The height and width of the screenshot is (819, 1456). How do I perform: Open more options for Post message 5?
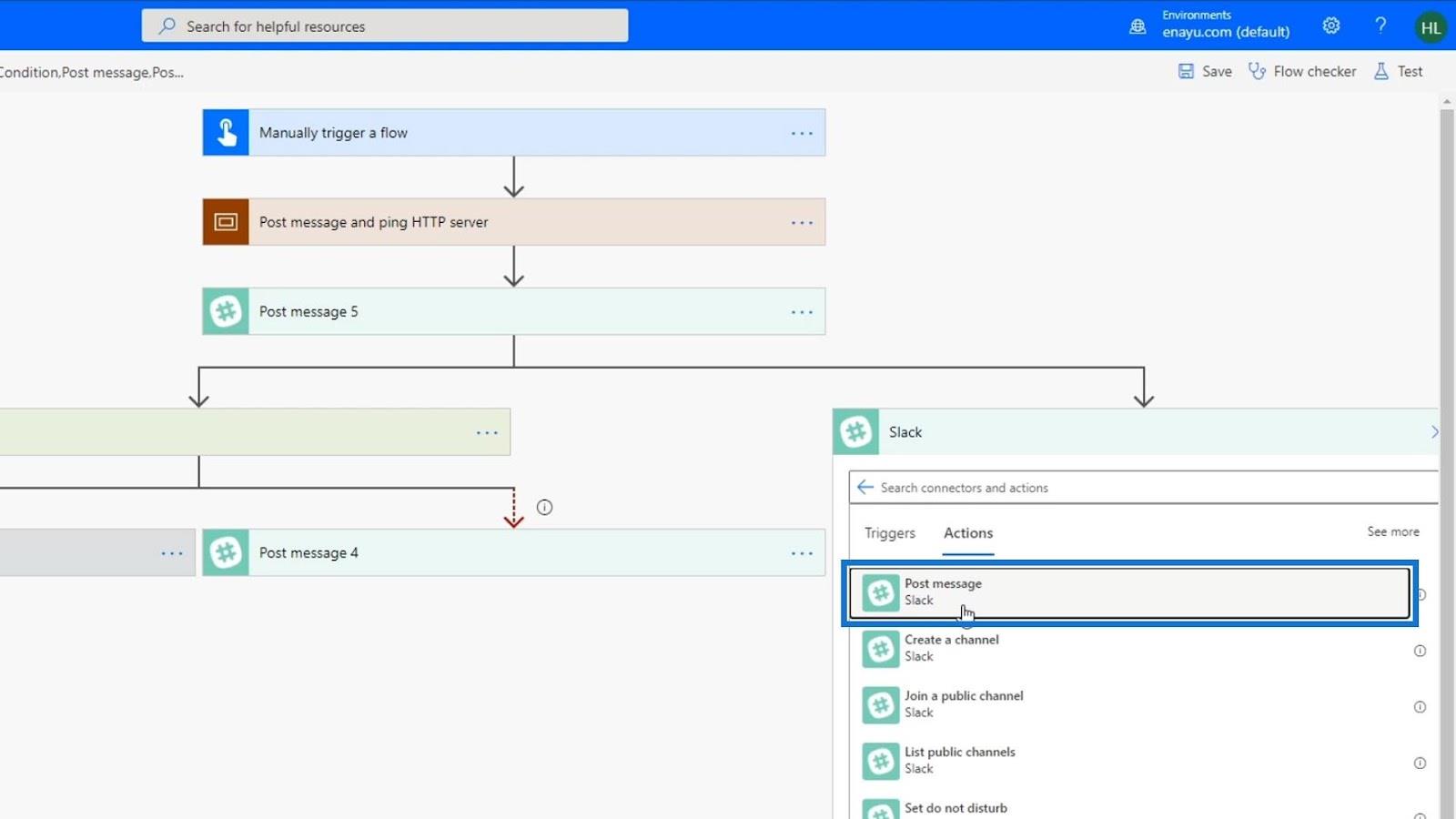(802, 312)
